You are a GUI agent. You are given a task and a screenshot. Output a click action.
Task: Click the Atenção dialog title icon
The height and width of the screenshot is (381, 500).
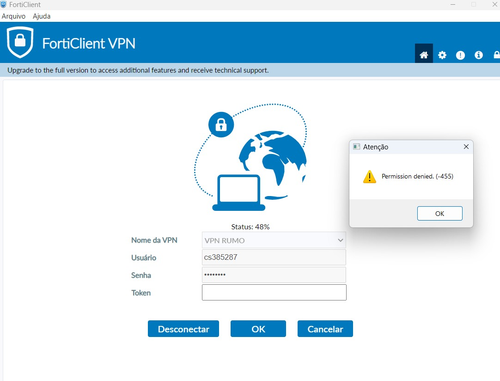coord(356,147)
